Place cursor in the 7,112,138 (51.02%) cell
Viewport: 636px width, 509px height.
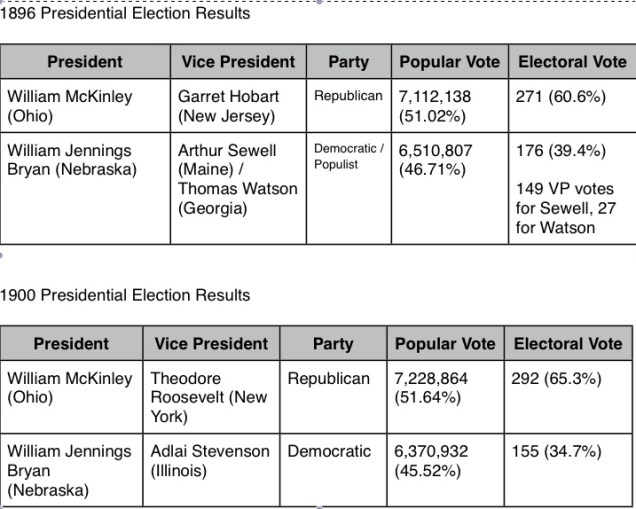point(436,106)
